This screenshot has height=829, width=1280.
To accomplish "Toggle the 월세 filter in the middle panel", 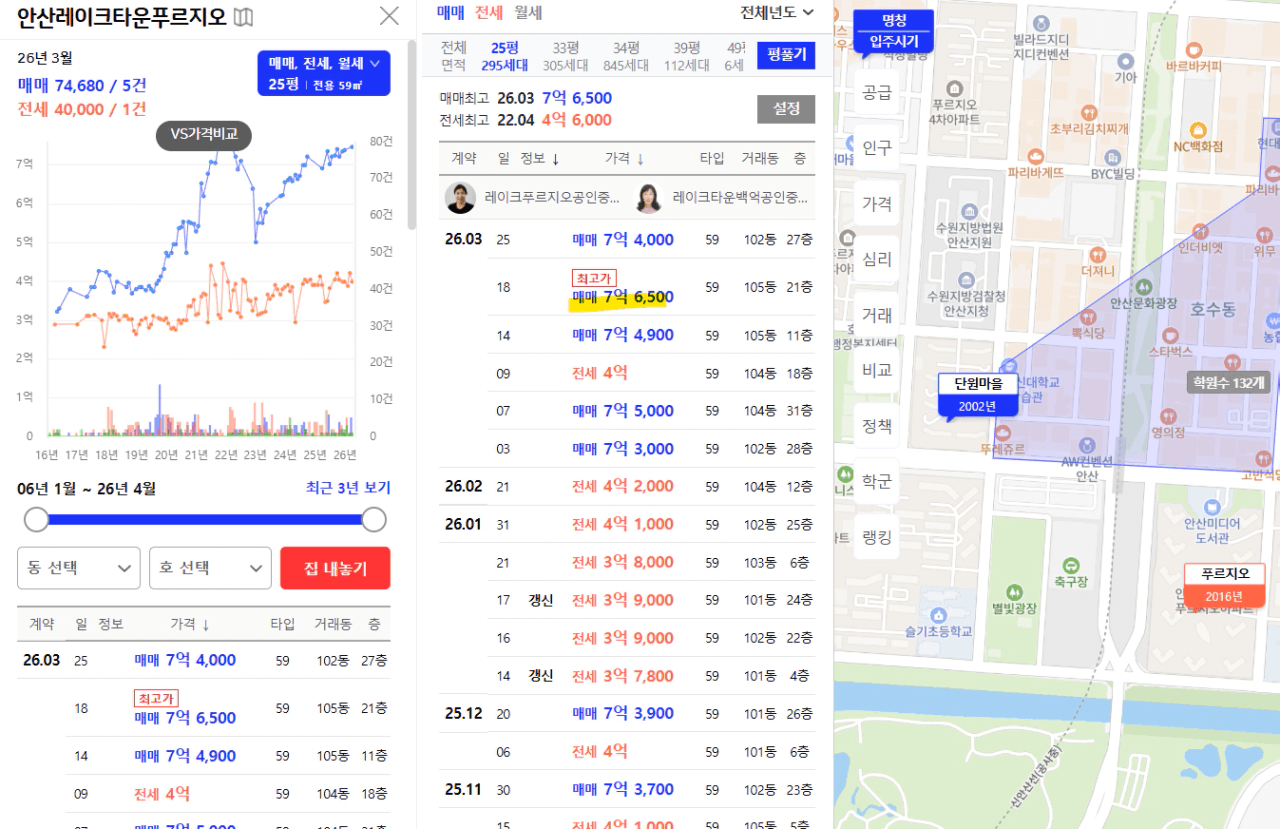I will pyautogui.click(x=528, y=13).
